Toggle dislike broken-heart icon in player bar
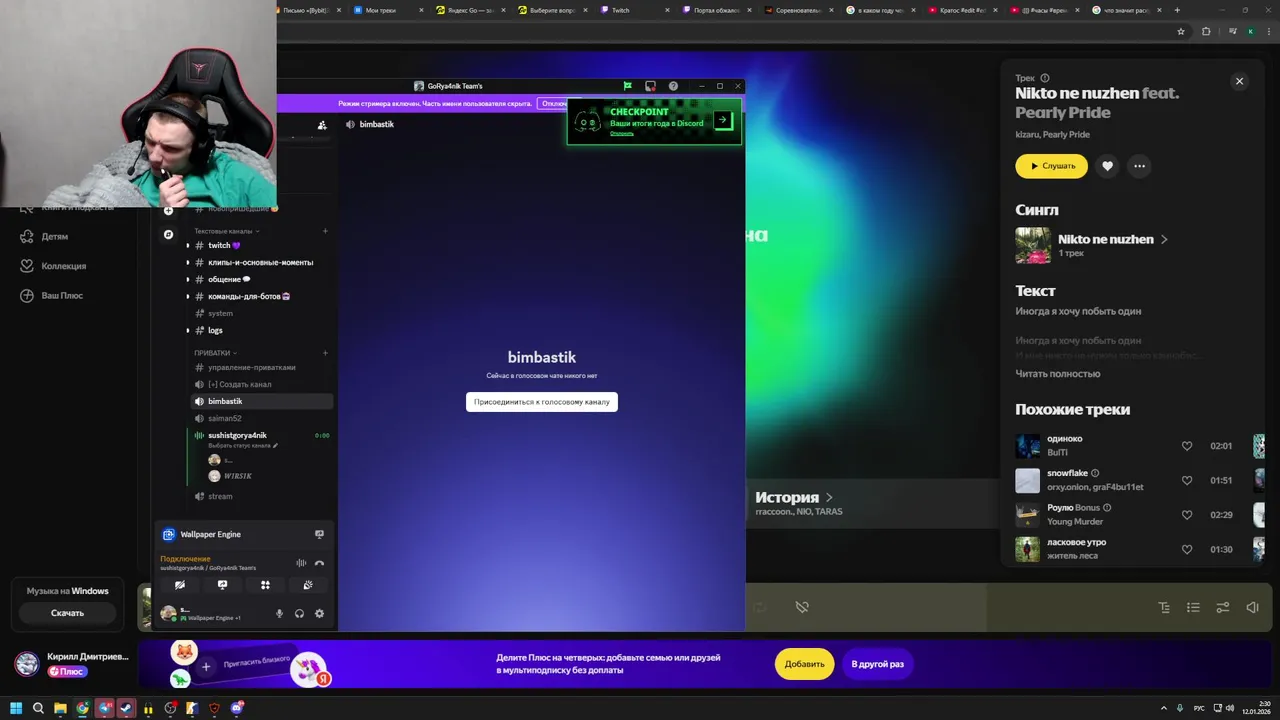 [x=801, y=607]
